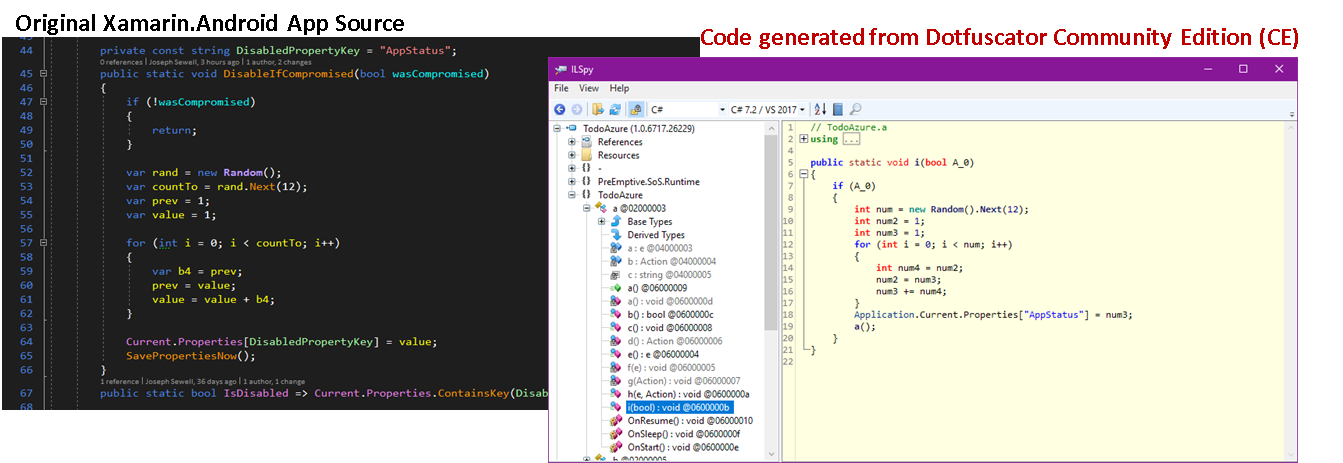Click the SavePropertiesNow(); call in source
The height and width of the screenshot is (463, 1343).
[191, 356]
